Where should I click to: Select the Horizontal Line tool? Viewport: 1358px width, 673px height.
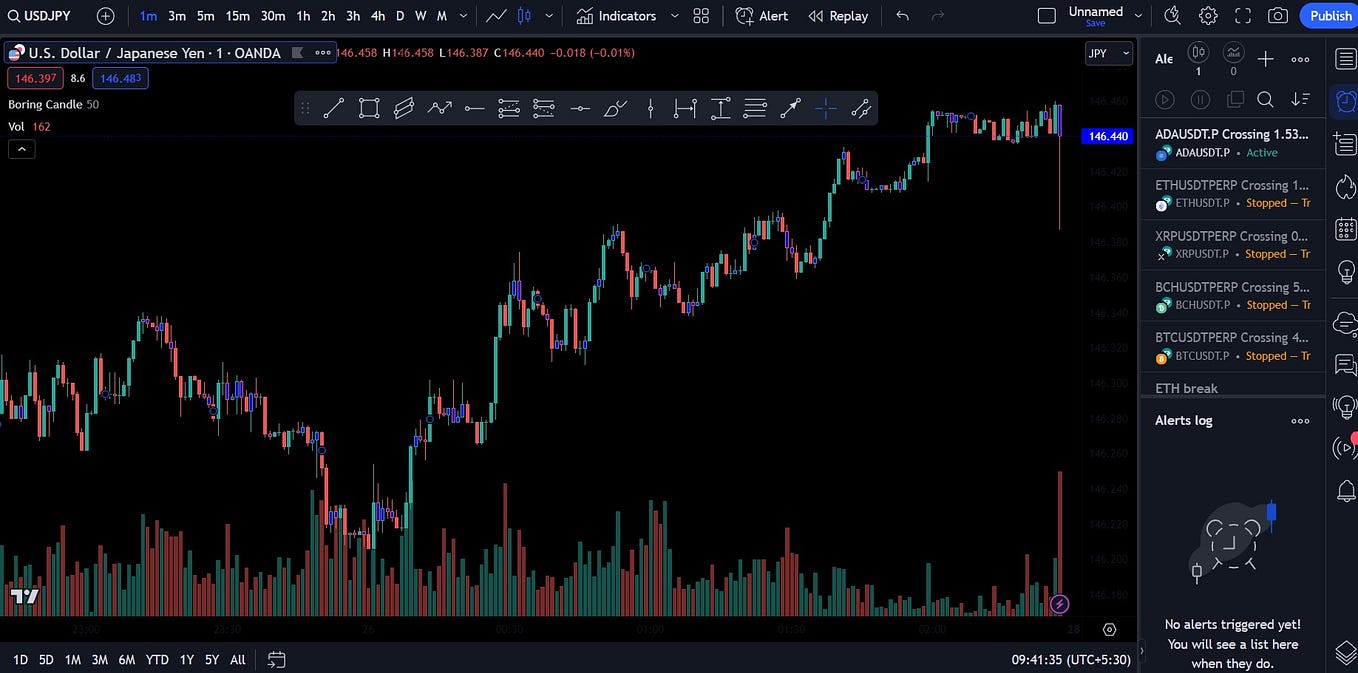tap(474, 108)
